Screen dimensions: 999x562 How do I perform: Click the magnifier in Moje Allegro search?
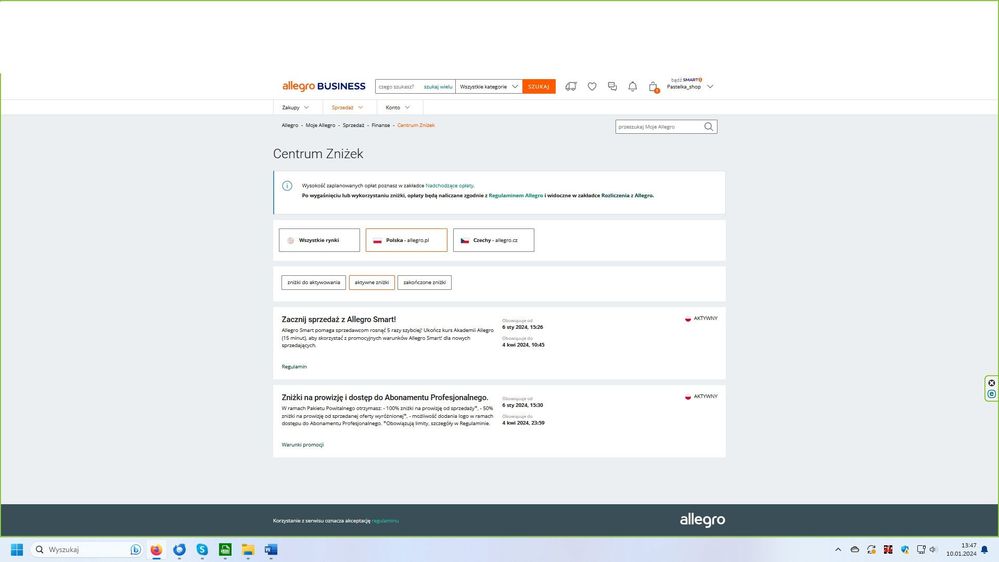tap(709, 127)
